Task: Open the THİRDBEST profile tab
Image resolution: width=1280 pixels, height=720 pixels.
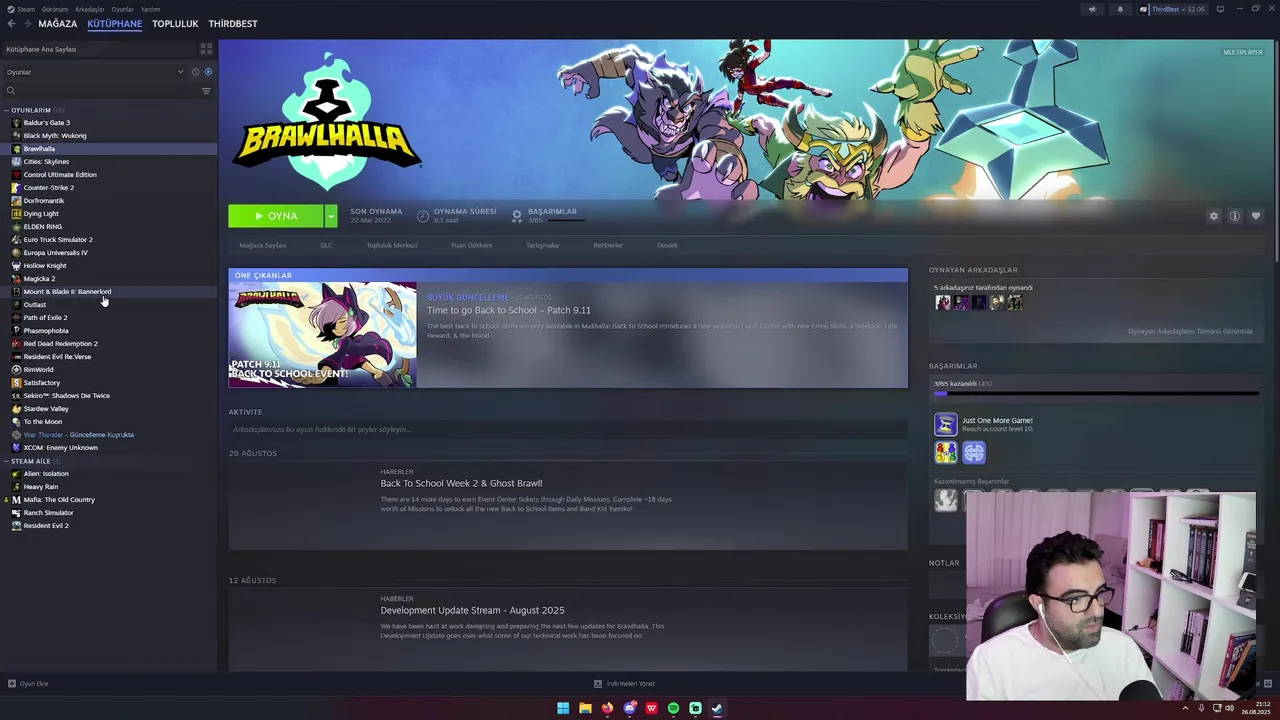Action: pyautogui.click(x=233, y=23)
